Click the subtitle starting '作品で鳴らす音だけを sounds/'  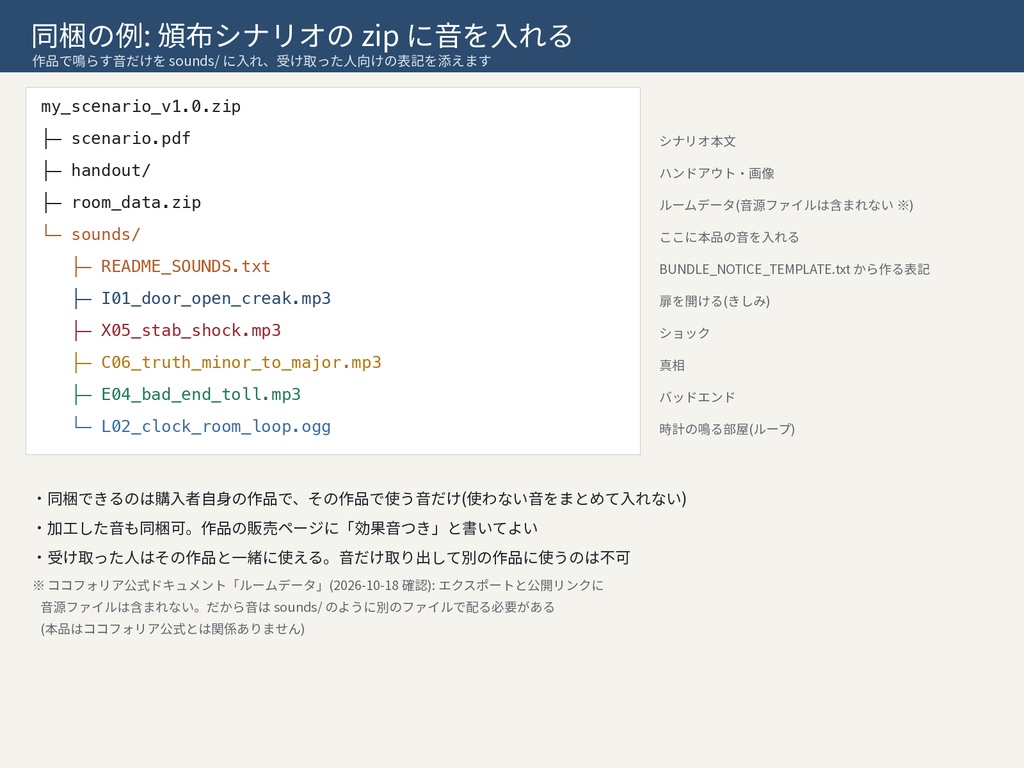tap(261, 61)
